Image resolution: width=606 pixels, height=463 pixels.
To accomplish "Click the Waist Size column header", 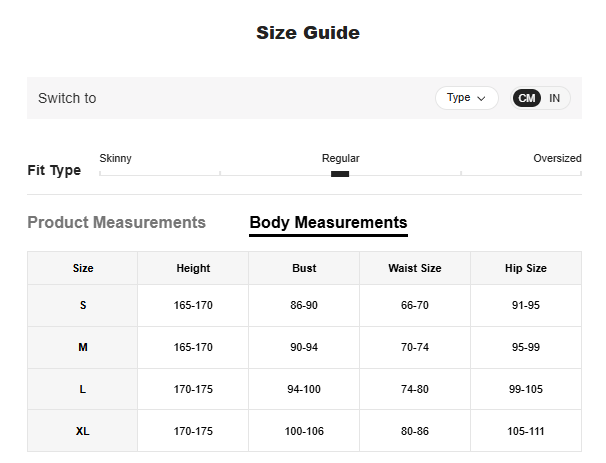I will tap(414, 268).
